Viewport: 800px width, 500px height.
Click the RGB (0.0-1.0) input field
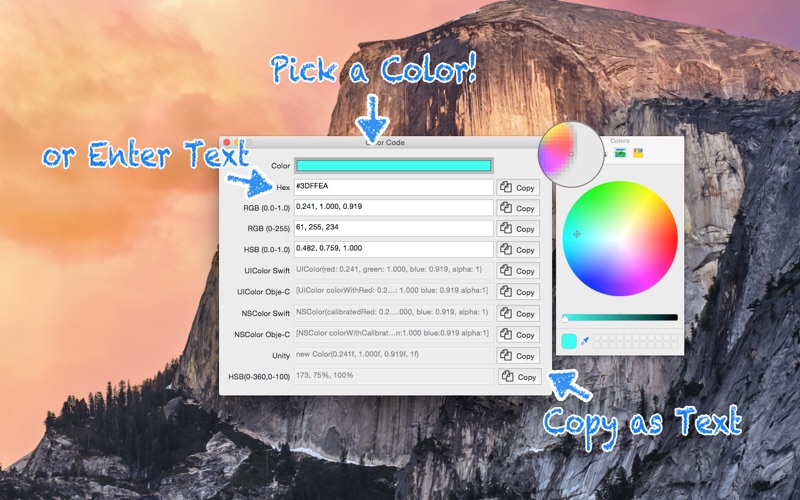pyautogui.click(x=393, y=207)
